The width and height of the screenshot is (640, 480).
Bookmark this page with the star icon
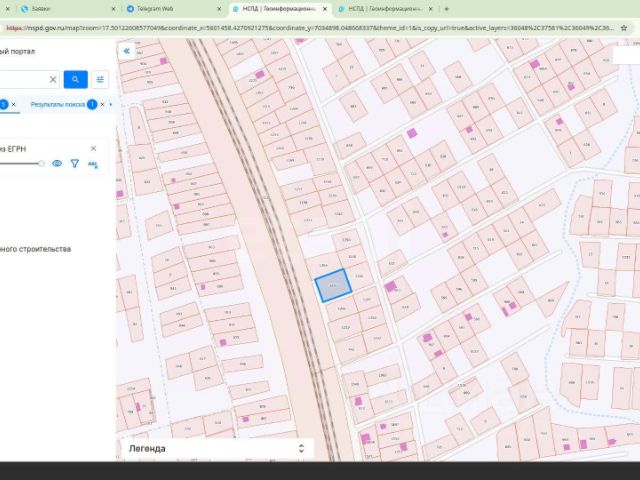[624, 28]
